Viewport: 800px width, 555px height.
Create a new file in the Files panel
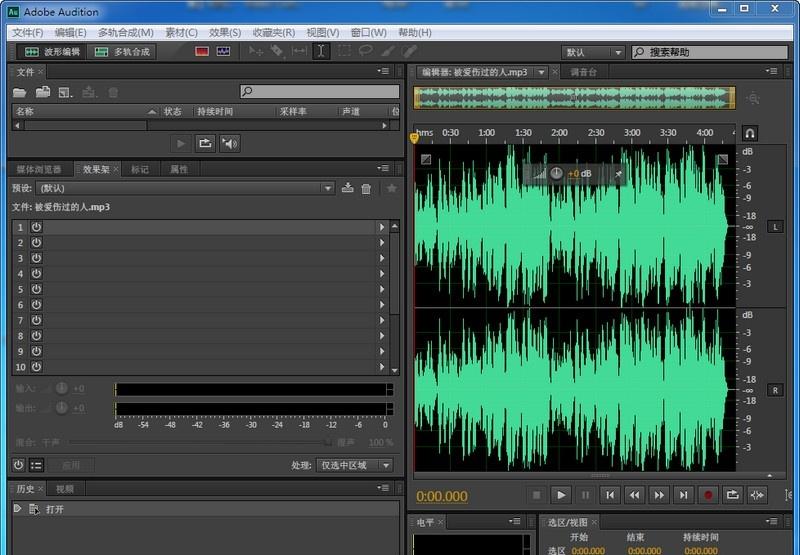tap(65, 92)
